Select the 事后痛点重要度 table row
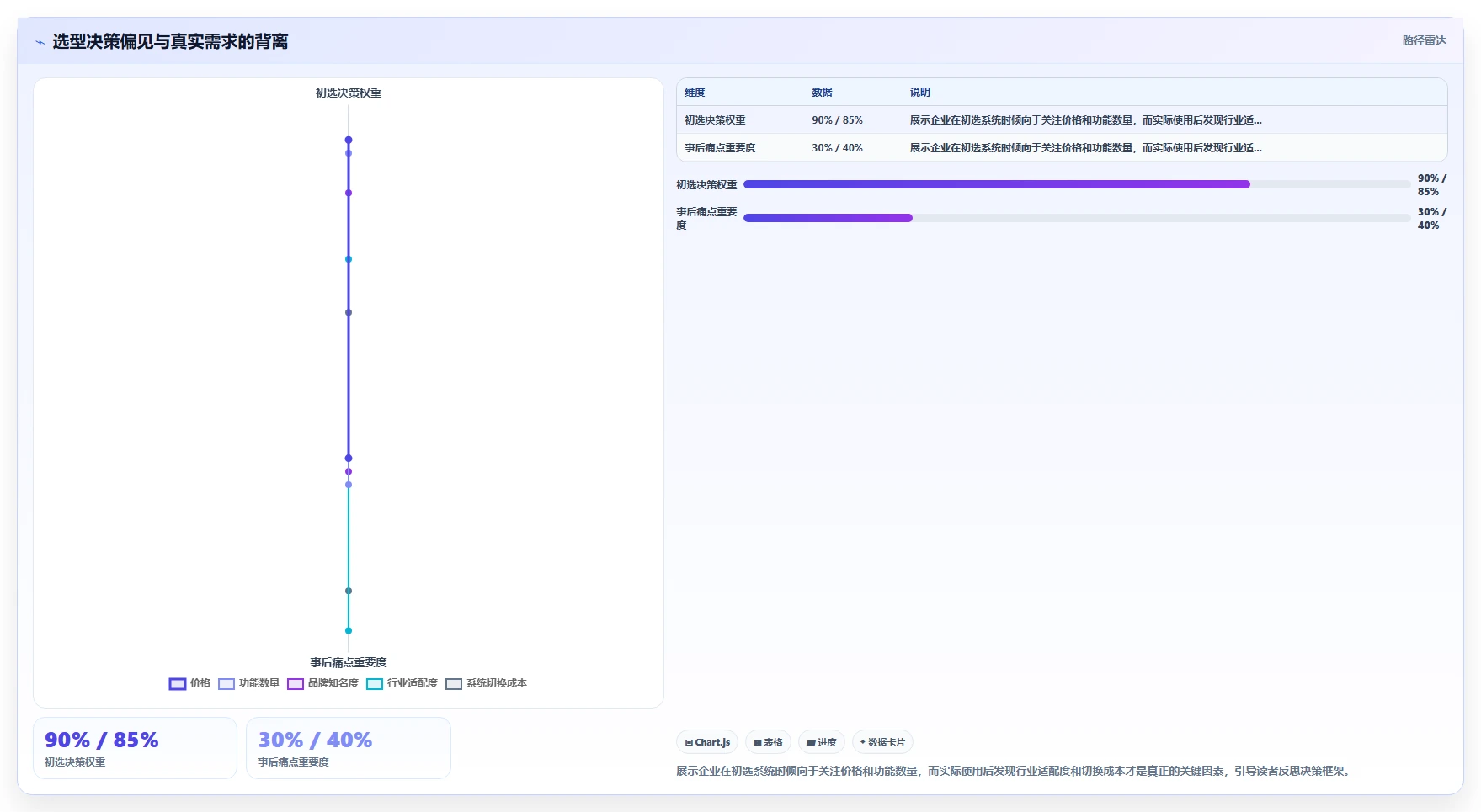Viewport: 1481px width, 812px height. 1062,148
